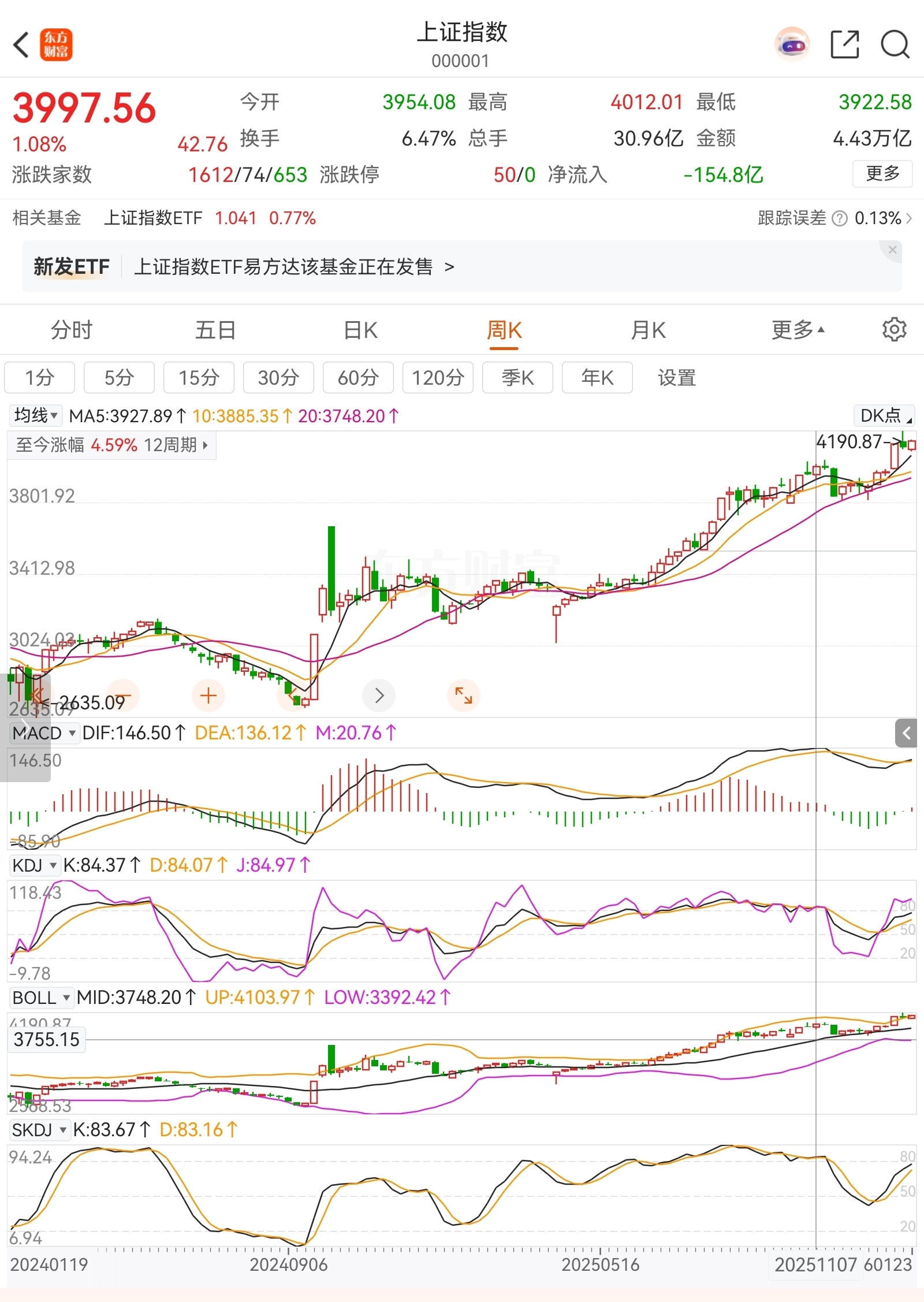Expand the 更多 chart period menu
The image size is (924, 1302).
(798, 330)
